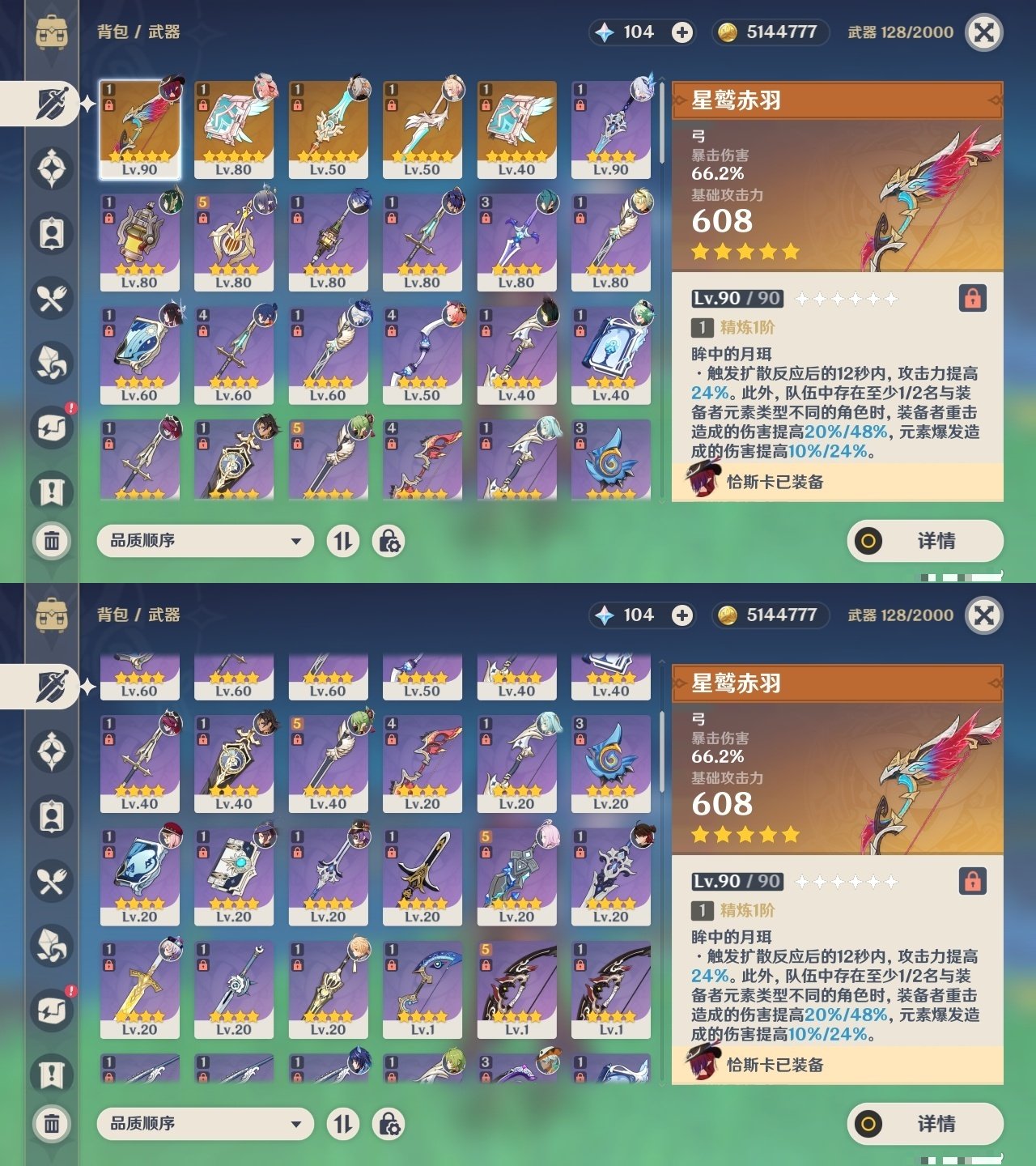Select the Materials tab in lower sidebar
Image resolution: width=1036 pixels, height=1166 pixels.
point(52,946)
